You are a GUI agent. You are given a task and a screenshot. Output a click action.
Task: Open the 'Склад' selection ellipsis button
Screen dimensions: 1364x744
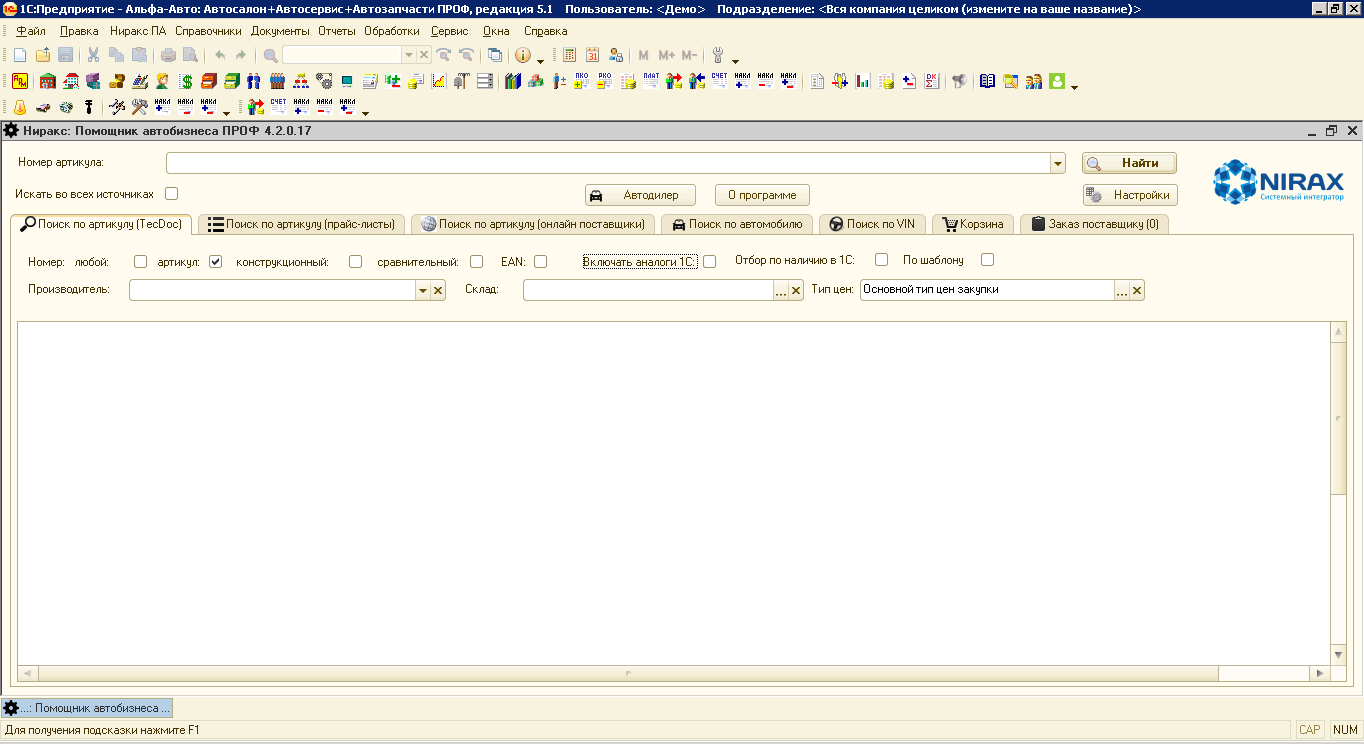point(781,290)
